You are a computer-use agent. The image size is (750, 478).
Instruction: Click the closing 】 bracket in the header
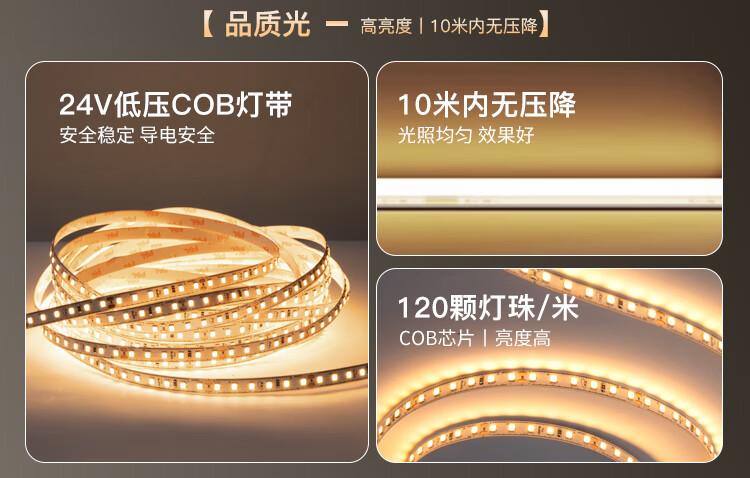click(544, 25)
